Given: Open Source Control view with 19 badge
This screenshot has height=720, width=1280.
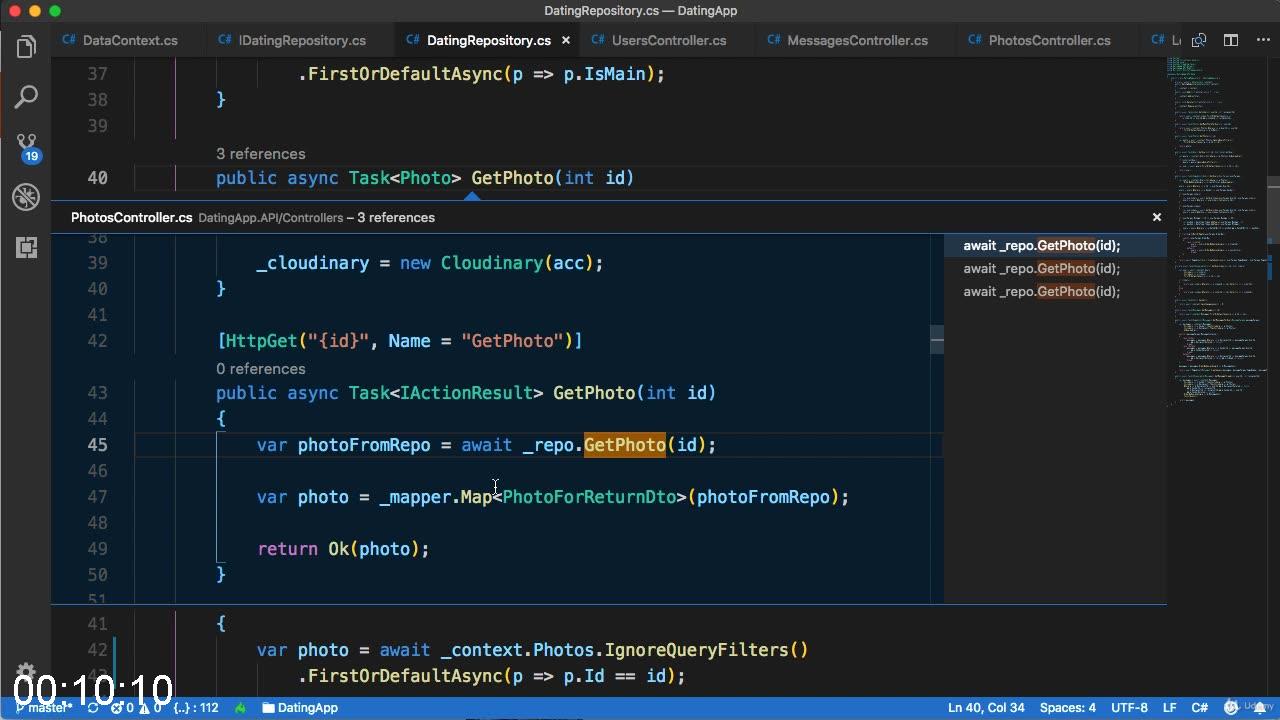Looking at the screenshot, I should pos(26,148).
